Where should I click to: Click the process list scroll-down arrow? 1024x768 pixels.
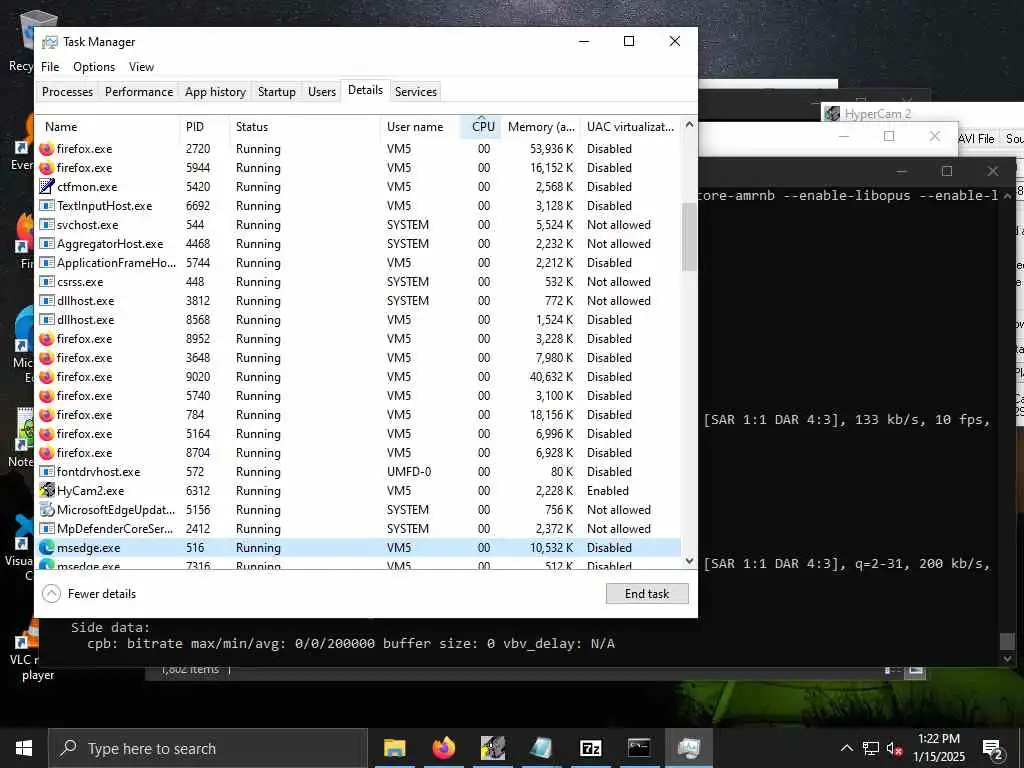point(689,560)
